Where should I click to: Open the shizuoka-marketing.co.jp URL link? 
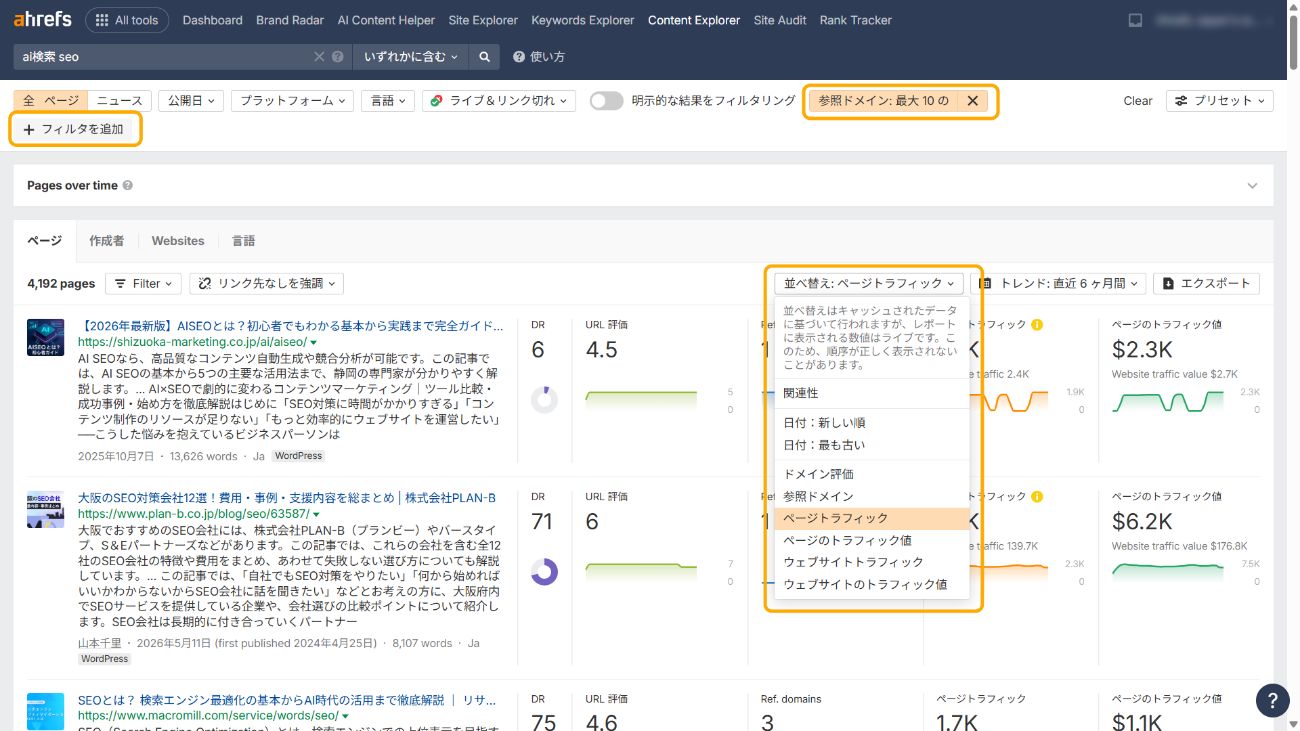(x=192, y=342)
